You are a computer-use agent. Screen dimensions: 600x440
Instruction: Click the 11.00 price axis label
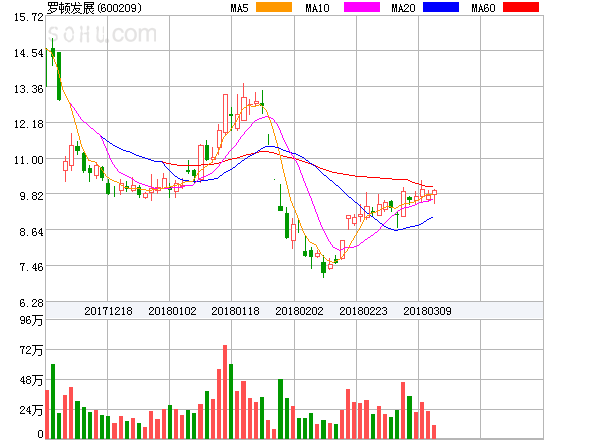tap(29, 160)
